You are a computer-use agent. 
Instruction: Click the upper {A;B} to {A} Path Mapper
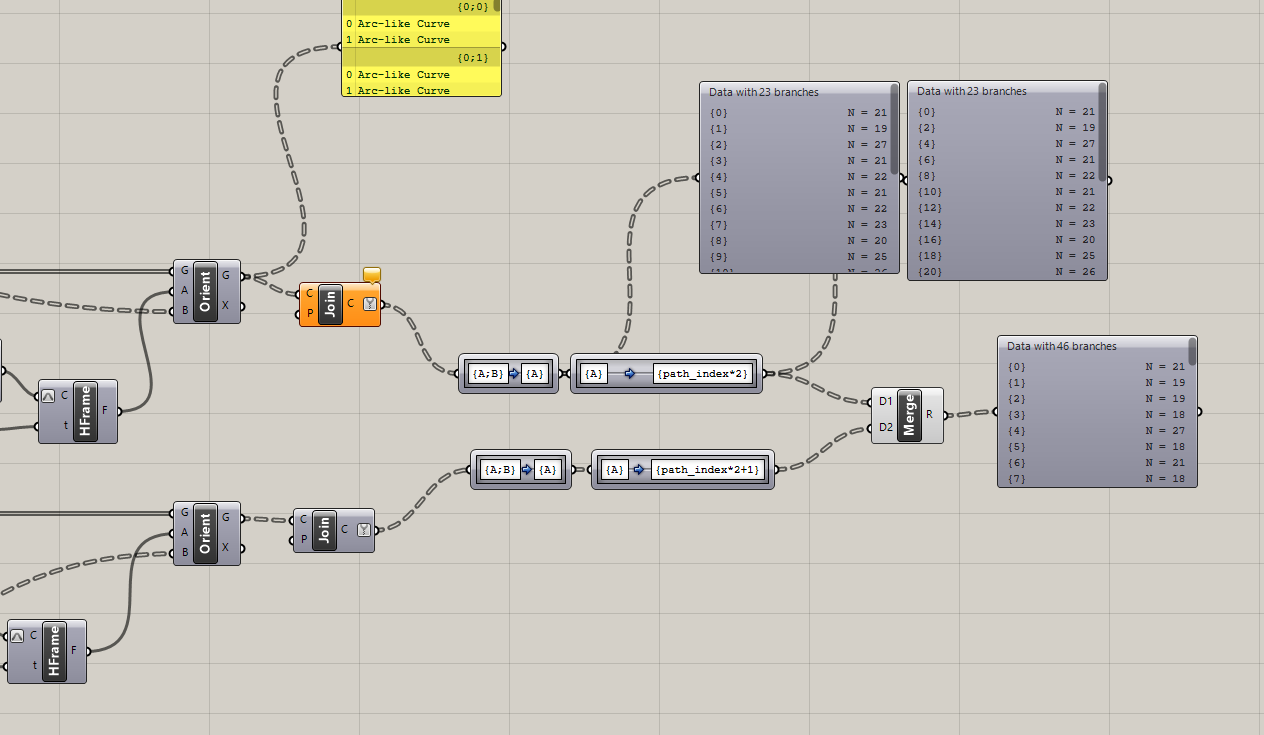508,373
